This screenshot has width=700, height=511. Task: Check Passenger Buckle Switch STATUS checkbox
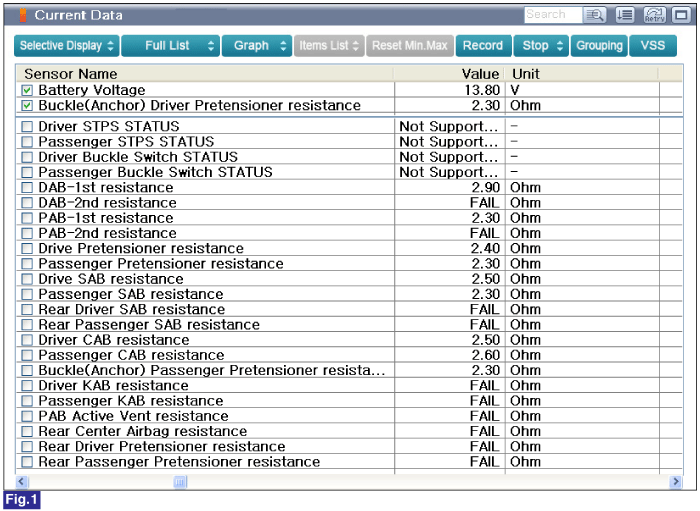click(27, 172)
